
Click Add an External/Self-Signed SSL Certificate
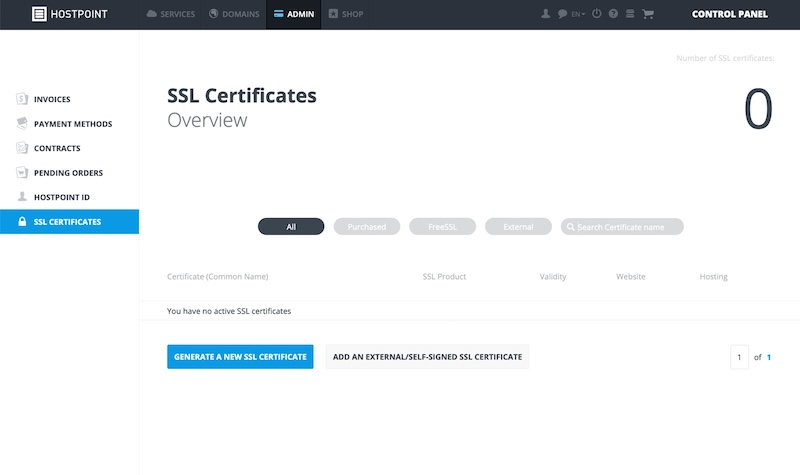tap(428, 357)
